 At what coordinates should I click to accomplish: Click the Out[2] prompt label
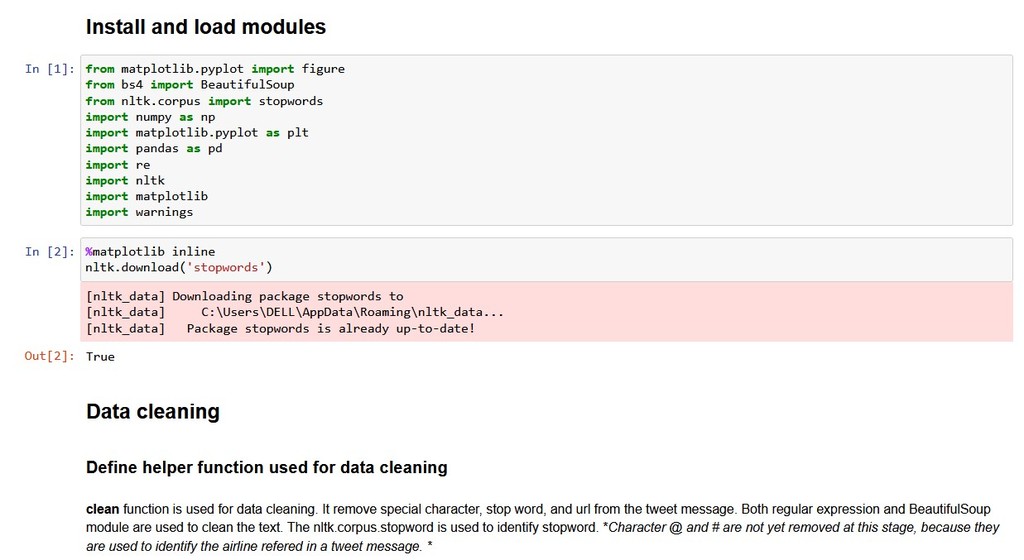50,356
